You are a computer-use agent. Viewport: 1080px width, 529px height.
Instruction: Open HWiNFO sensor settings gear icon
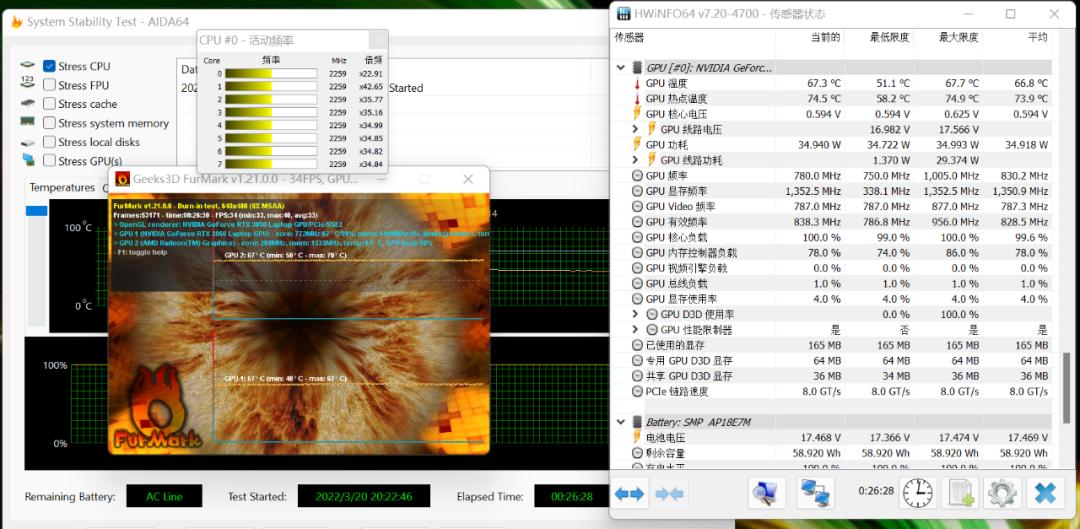[x=1002, y=493]
